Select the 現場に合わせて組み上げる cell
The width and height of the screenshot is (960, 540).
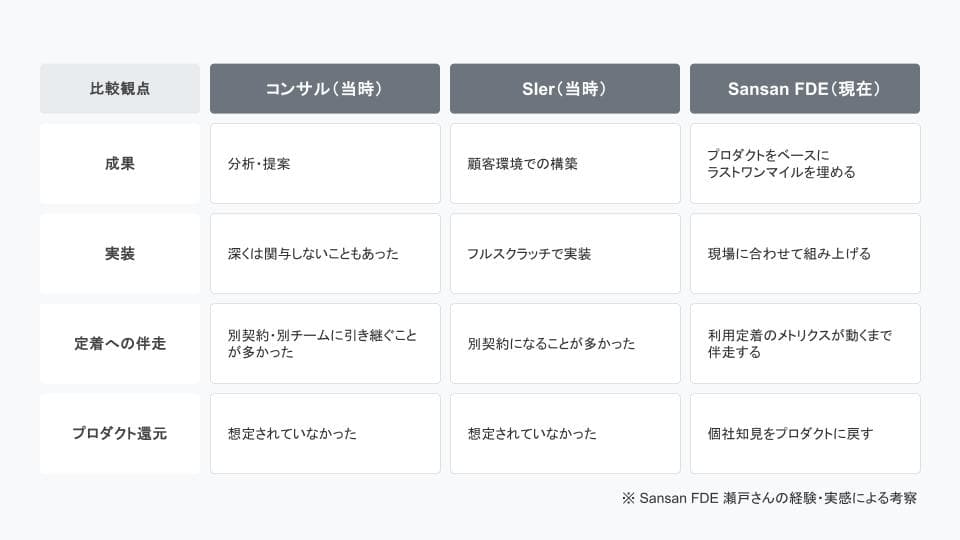[805, 253]
